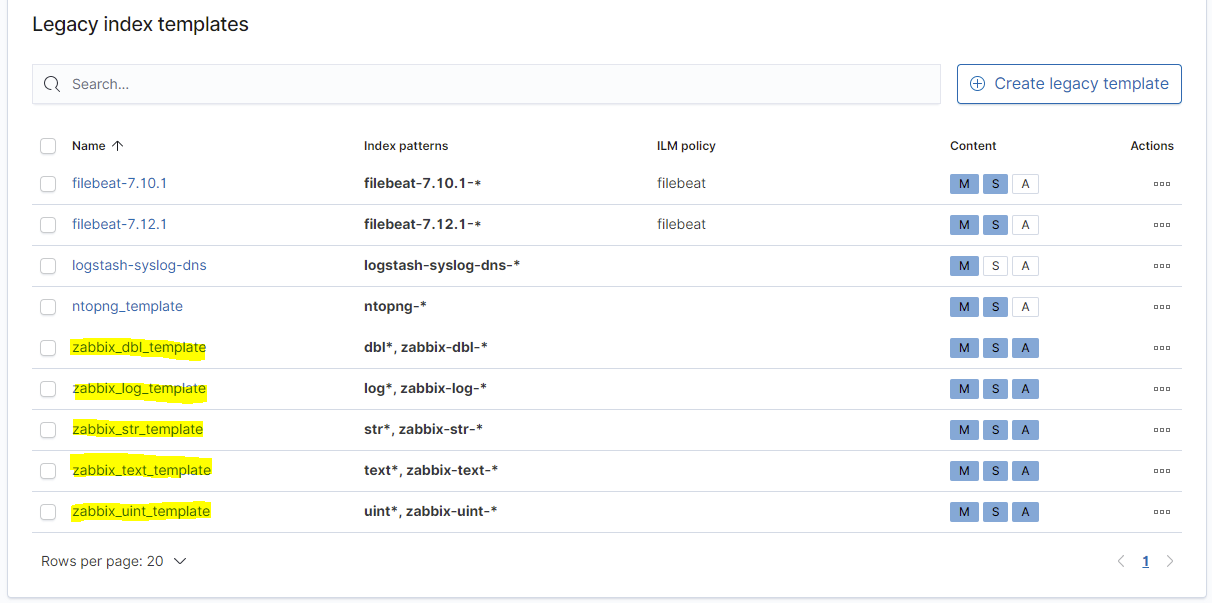Click the Index patterns column header
Image resolution: width=1212 pixels, height=603 pixels.
point(406,146)
